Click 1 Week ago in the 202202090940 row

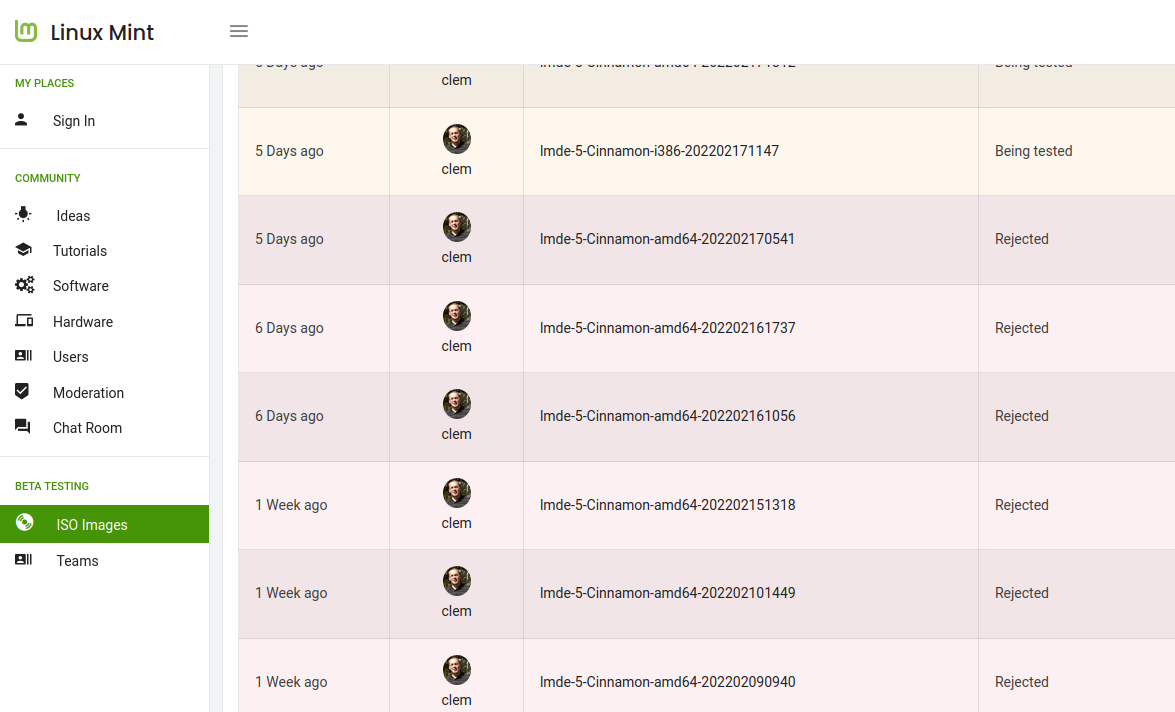click(291, 682)
